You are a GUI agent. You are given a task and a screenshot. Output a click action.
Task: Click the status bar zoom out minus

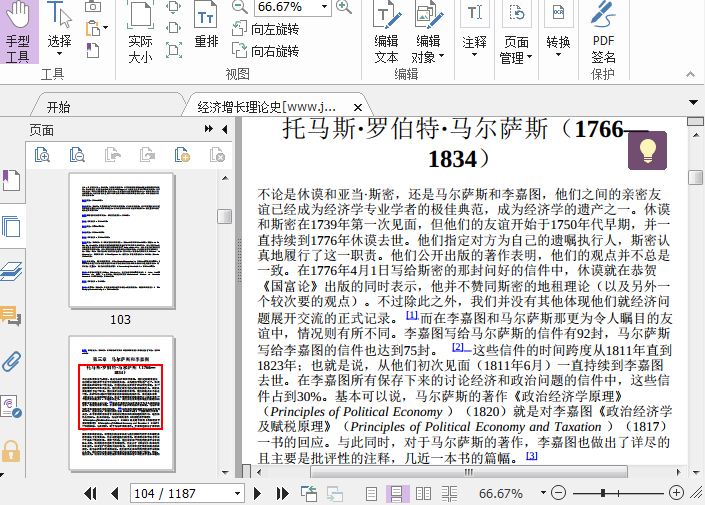pyautogui.click(x=558, y=493)
